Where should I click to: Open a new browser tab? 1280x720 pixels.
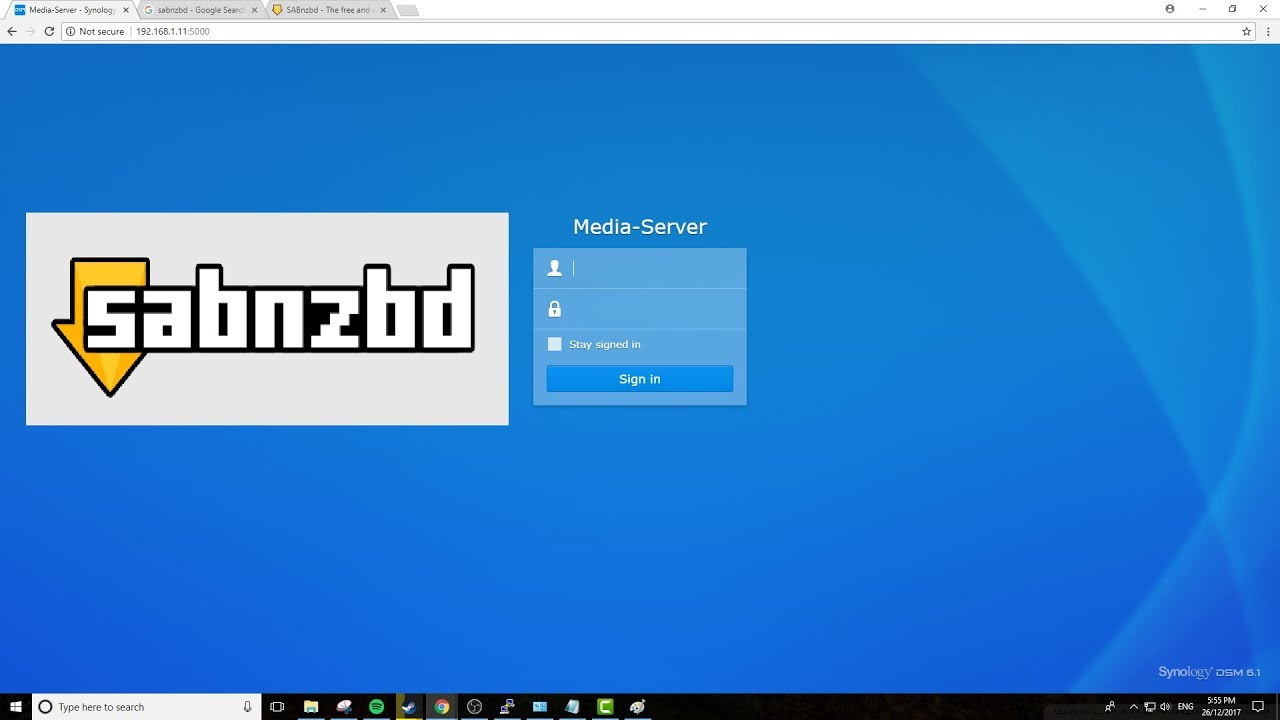[x=408, y=10]
